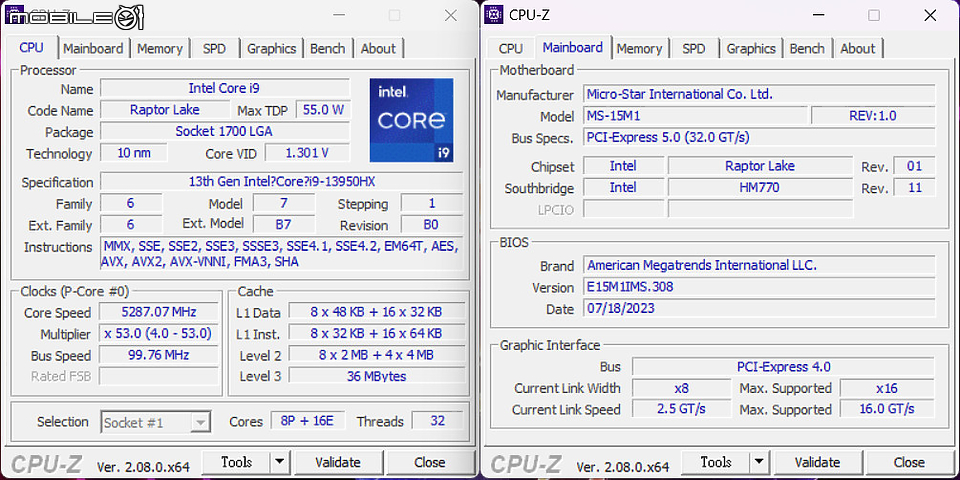
Task: Click the MS-15M1 model value
Action: [695, 116]
